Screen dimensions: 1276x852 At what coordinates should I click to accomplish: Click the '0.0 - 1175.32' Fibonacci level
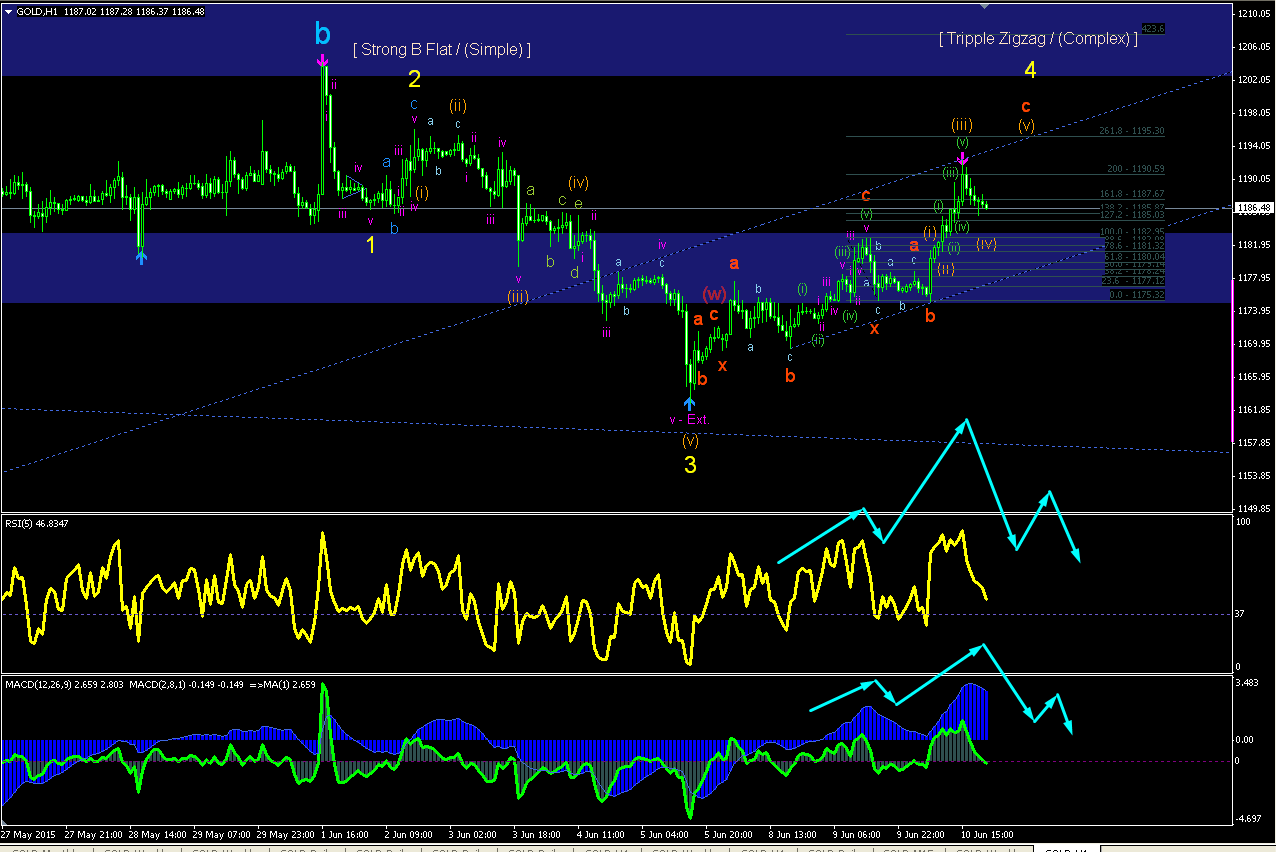tap(1136, 295)
